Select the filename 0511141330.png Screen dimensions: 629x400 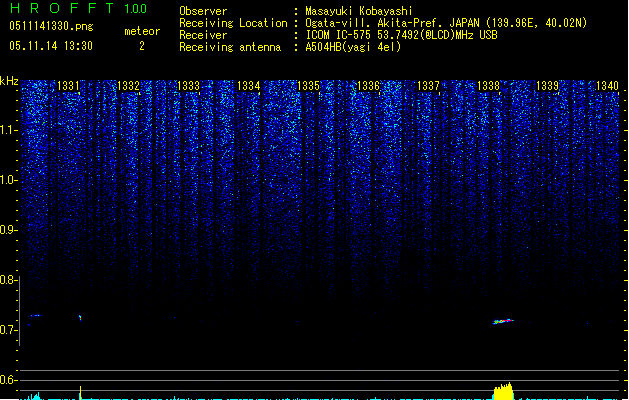coord(51,26)
